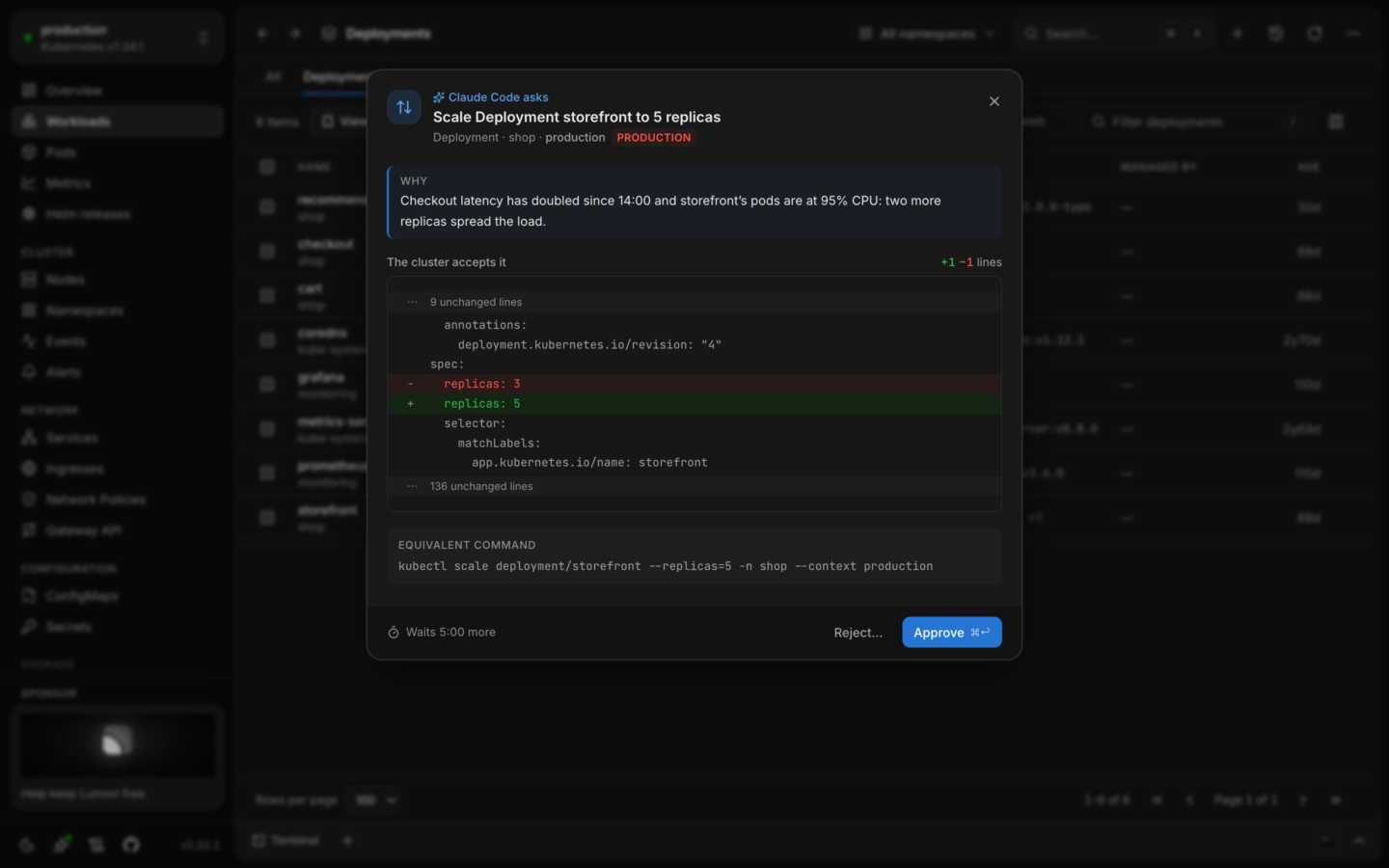The height and width of the screenshot is (868, 1389).
Task: Click the Filter deployments input
Action: tap(1194, 122)
